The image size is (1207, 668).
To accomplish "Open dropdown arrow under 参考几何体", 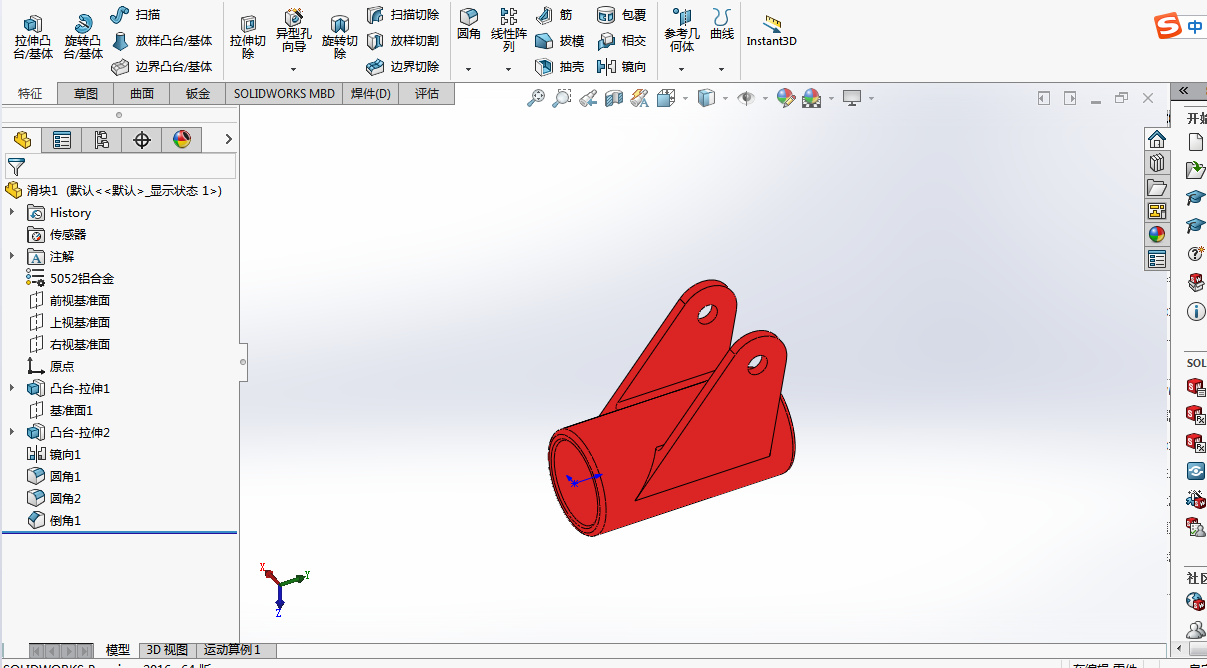I will click(681, 69).
